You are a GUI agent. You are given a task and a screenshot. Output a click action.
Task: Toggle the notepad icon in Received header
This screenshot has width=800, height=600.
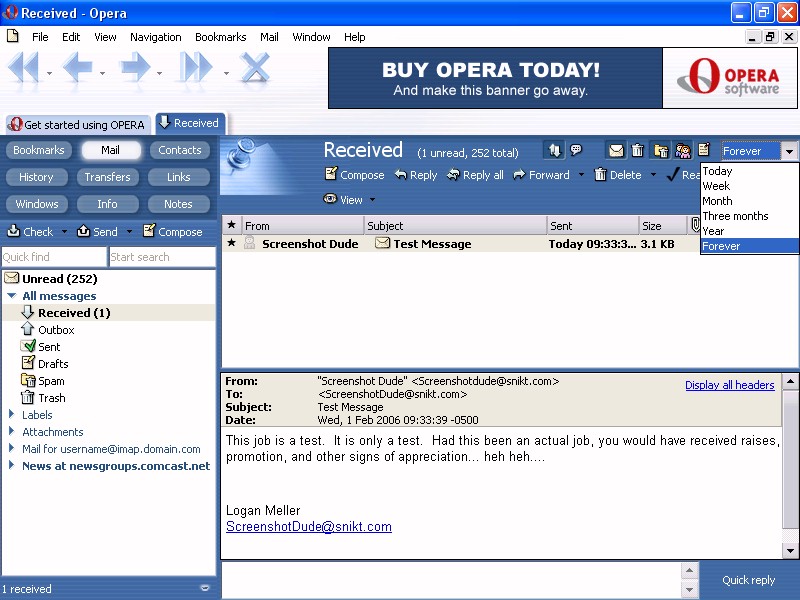(704, 149)
